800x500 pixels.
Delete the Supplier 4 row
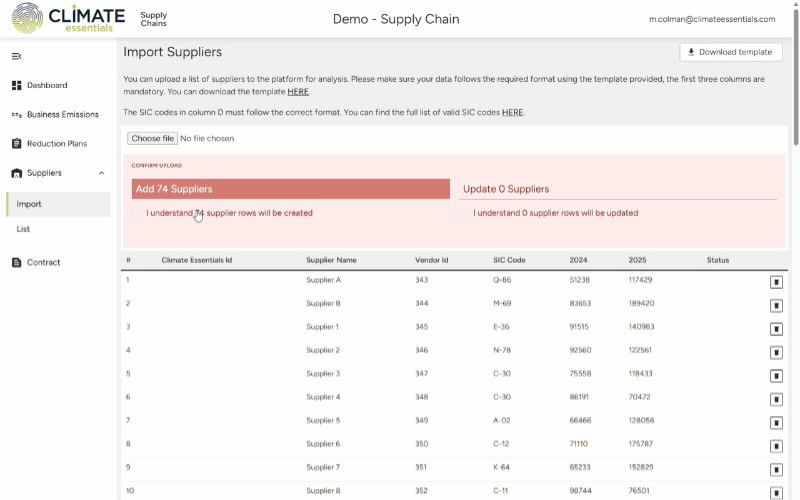[x=776, y=399]
